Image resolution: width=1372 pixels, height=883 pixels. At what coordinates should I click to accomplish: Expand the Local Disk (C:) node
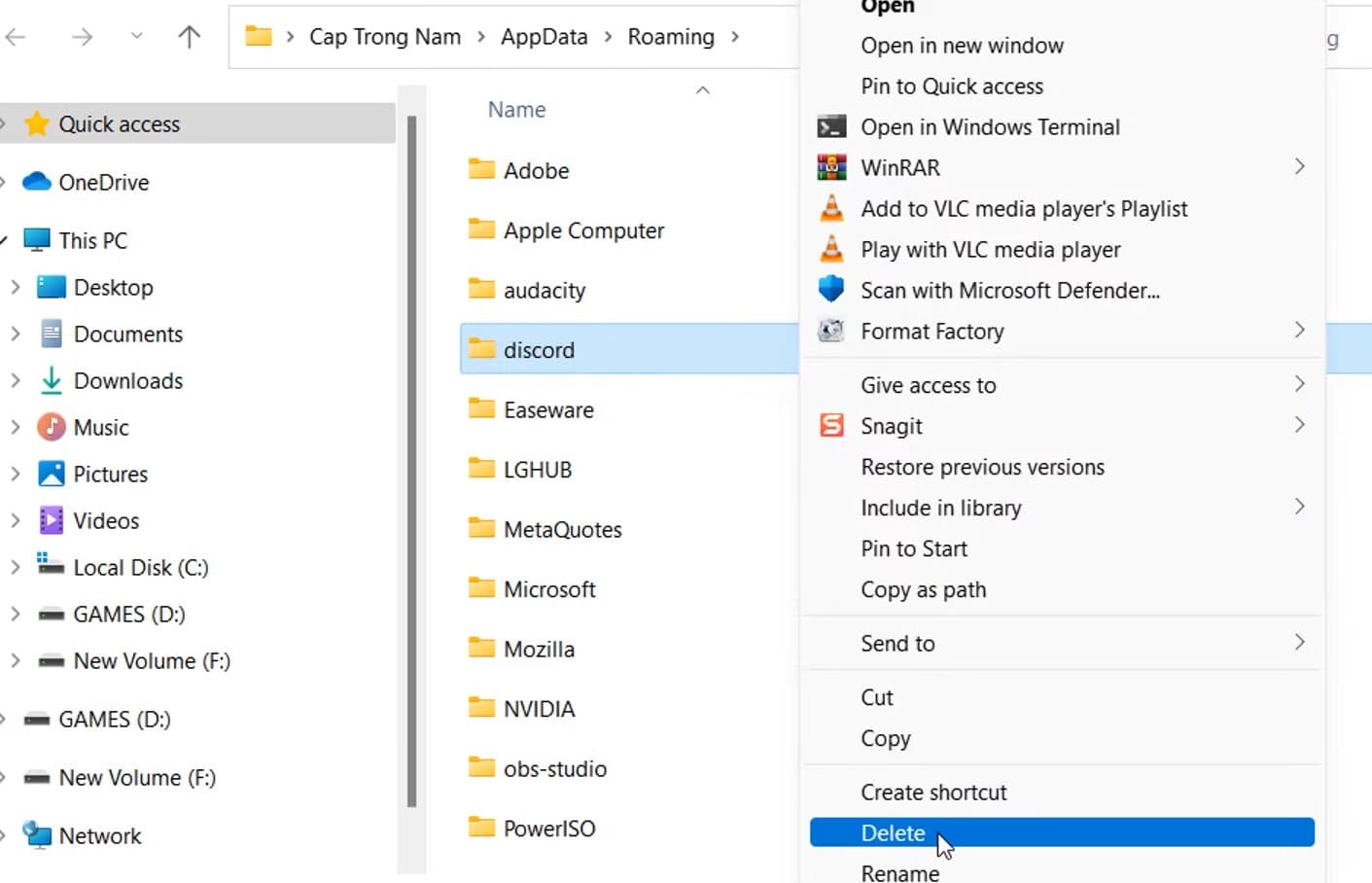click(x=16, y=567)
